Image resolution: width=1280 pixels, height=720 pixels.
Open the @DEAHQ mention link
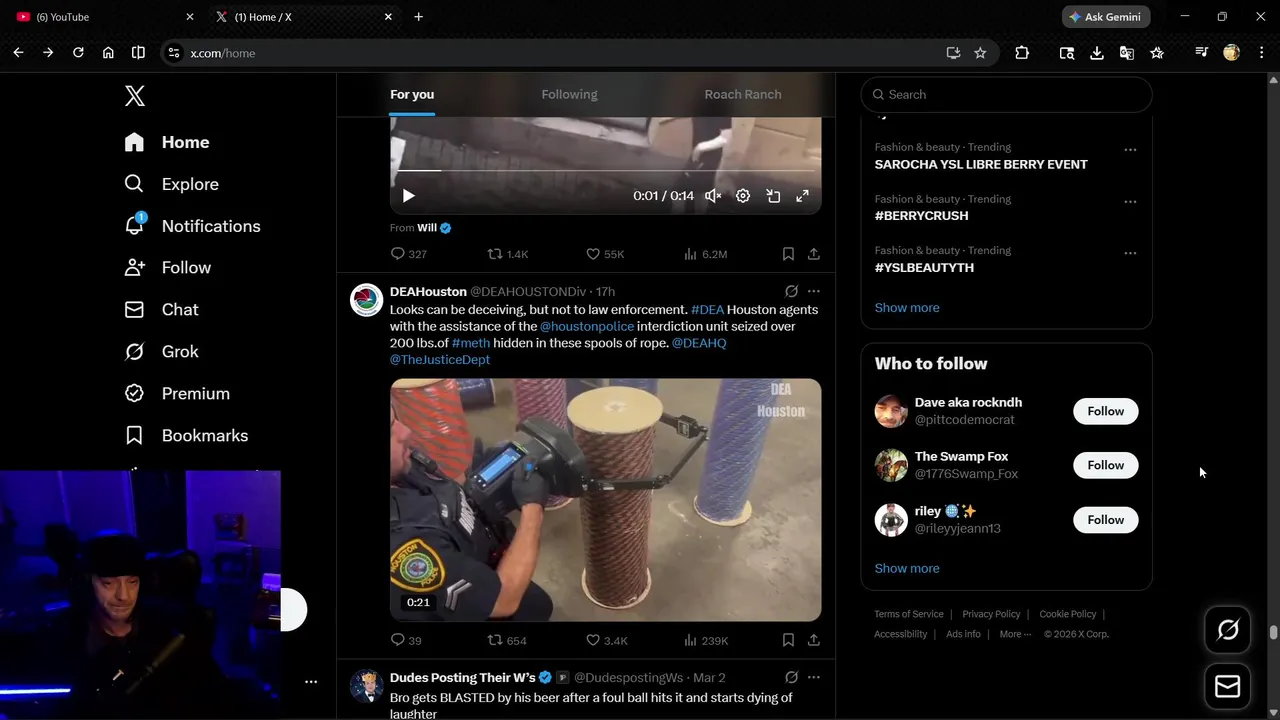tap(699, 342)
